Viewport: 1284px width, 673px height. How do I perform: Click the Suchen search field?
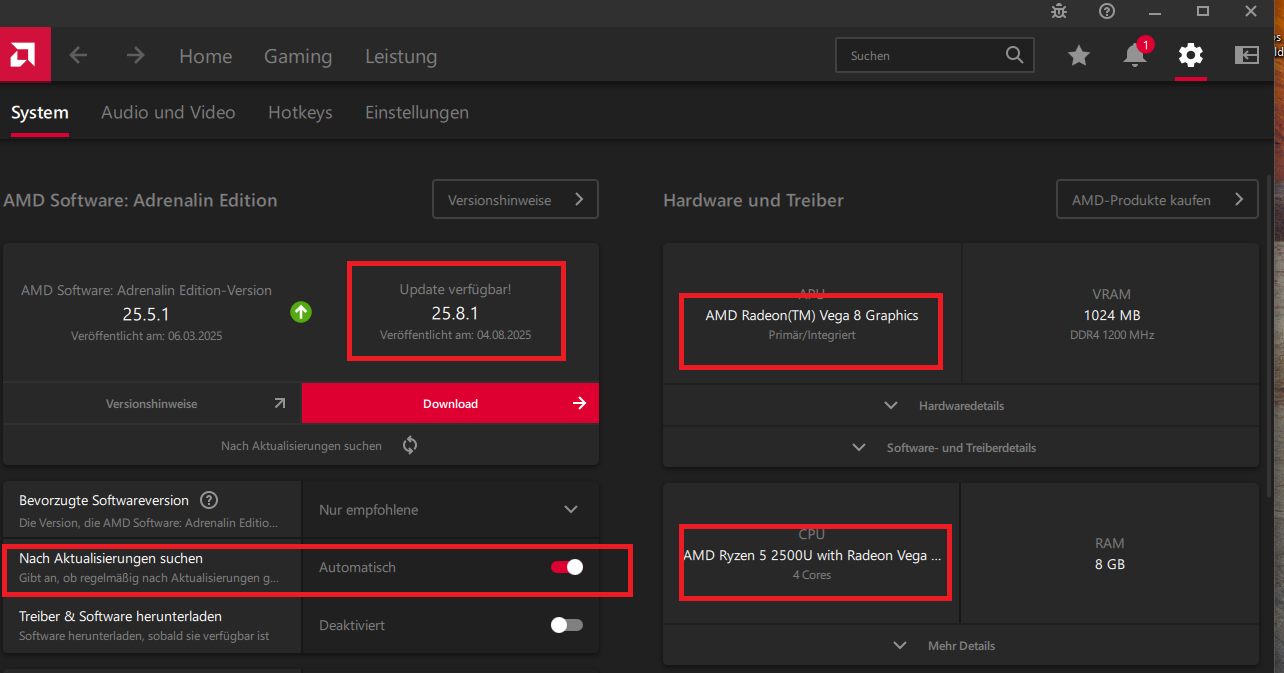coord(934,56)
